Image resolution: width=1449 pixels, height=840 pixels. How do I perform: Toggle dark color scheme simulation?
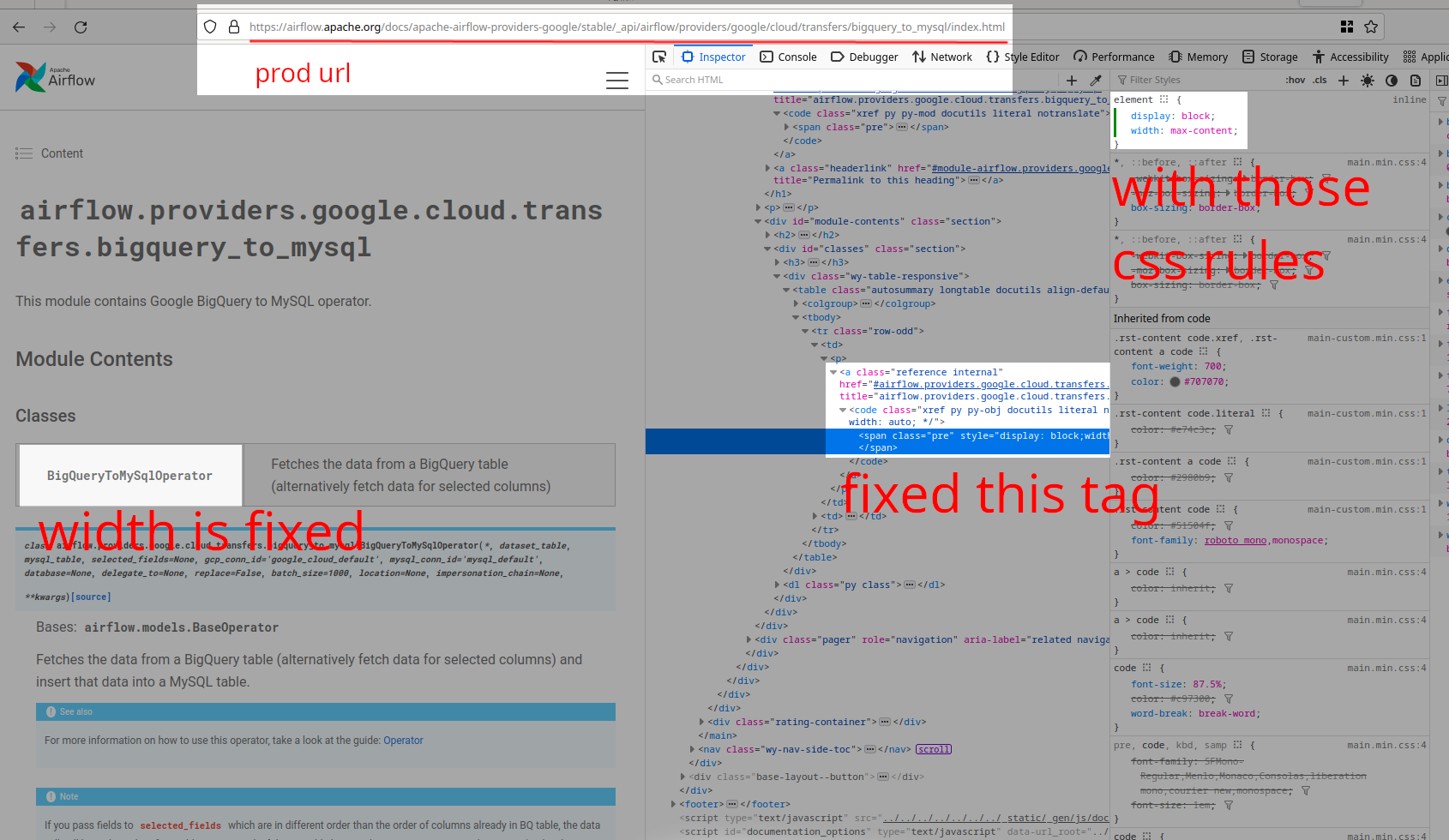1392,80
